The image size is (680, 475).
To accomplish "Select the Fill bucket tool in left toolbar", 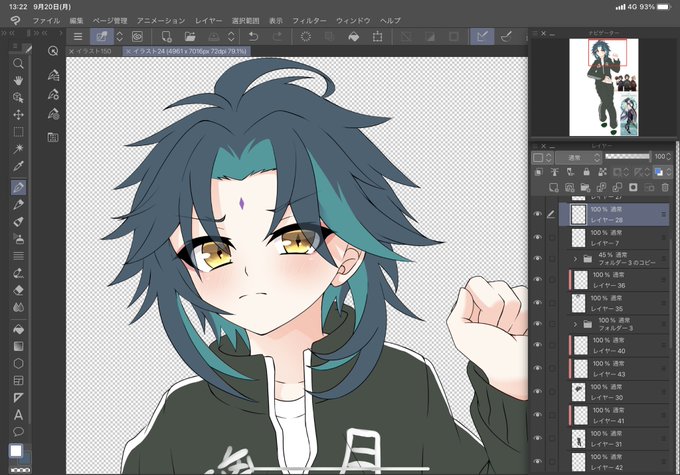I will [x=18, y=330].
